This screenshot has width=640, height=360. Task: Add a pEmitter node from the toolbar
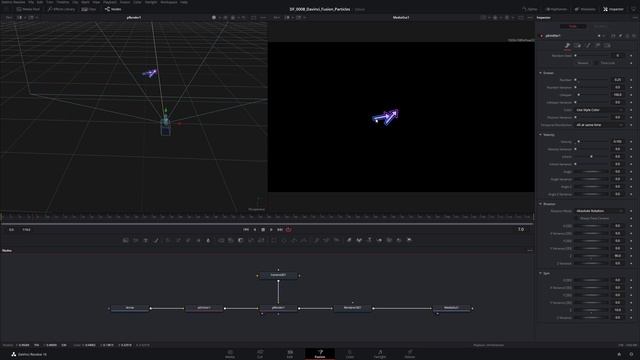[316, 240]
